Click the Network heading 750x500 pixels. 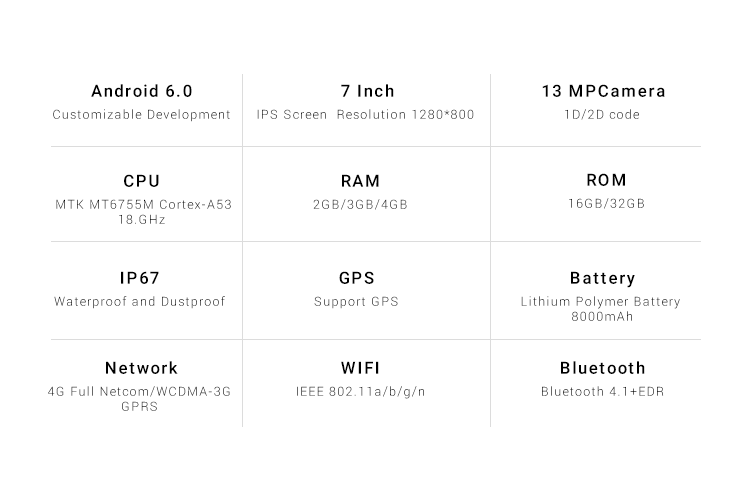142,368
